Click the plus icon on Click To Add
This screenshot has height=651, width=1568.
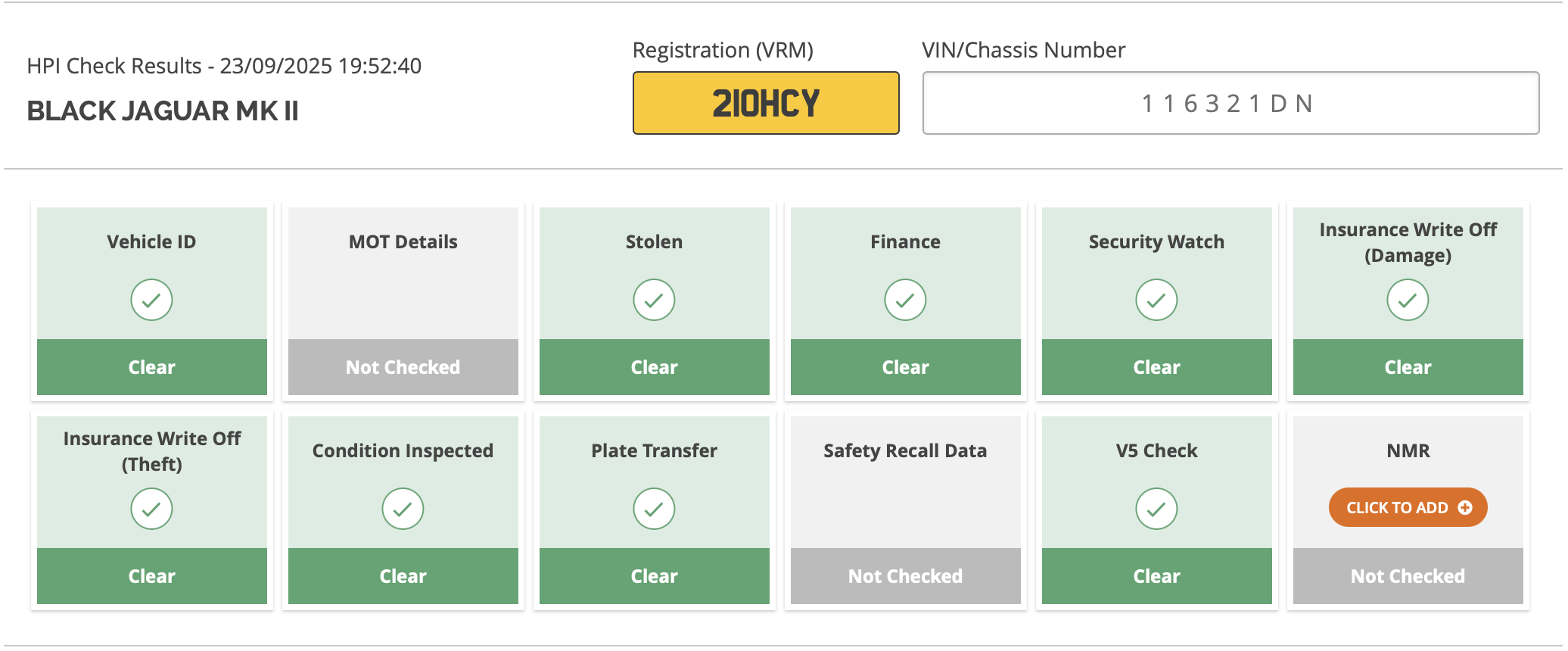[1465, 508]
